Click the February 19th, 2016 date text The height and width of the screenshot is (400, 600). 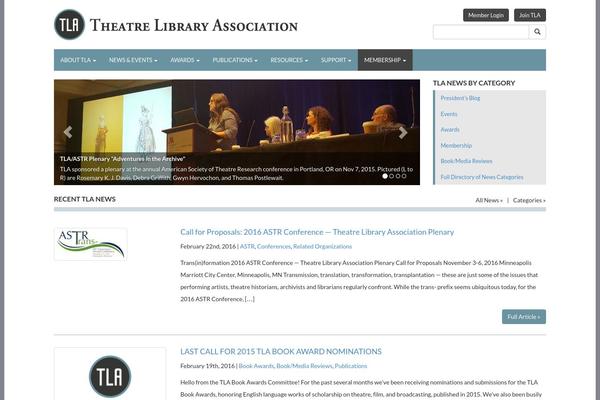[207, 366]
